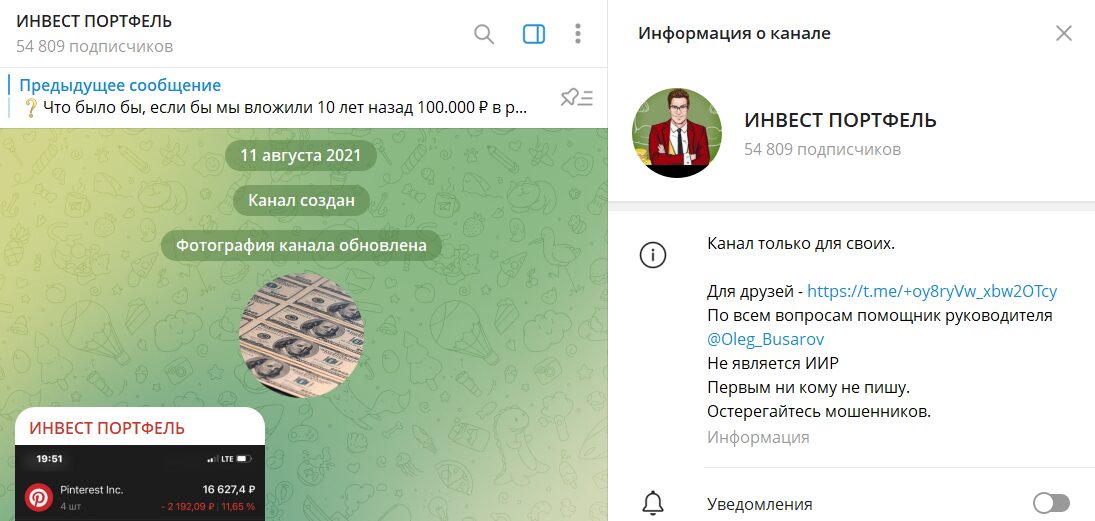Screen dimensions: 1095x521
Task: Click the info circle icon beside description
Action: 653,256
